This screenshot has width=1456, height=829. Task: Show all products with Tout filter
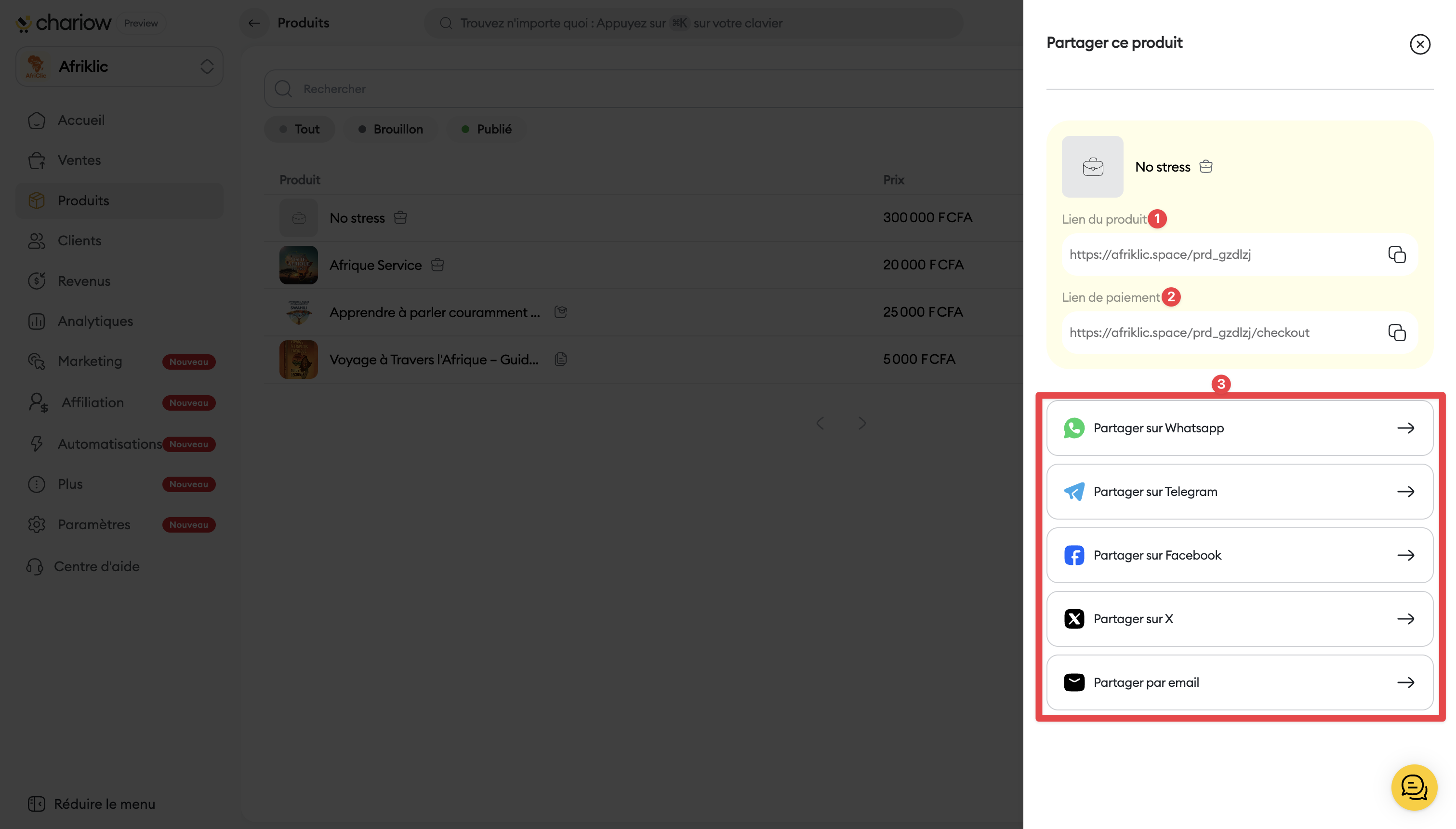tap(299, 129)
